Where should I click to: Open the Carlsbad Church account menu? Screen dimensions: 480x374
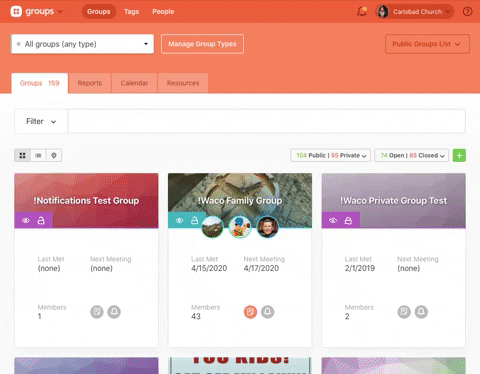click(x=415, y=12)
